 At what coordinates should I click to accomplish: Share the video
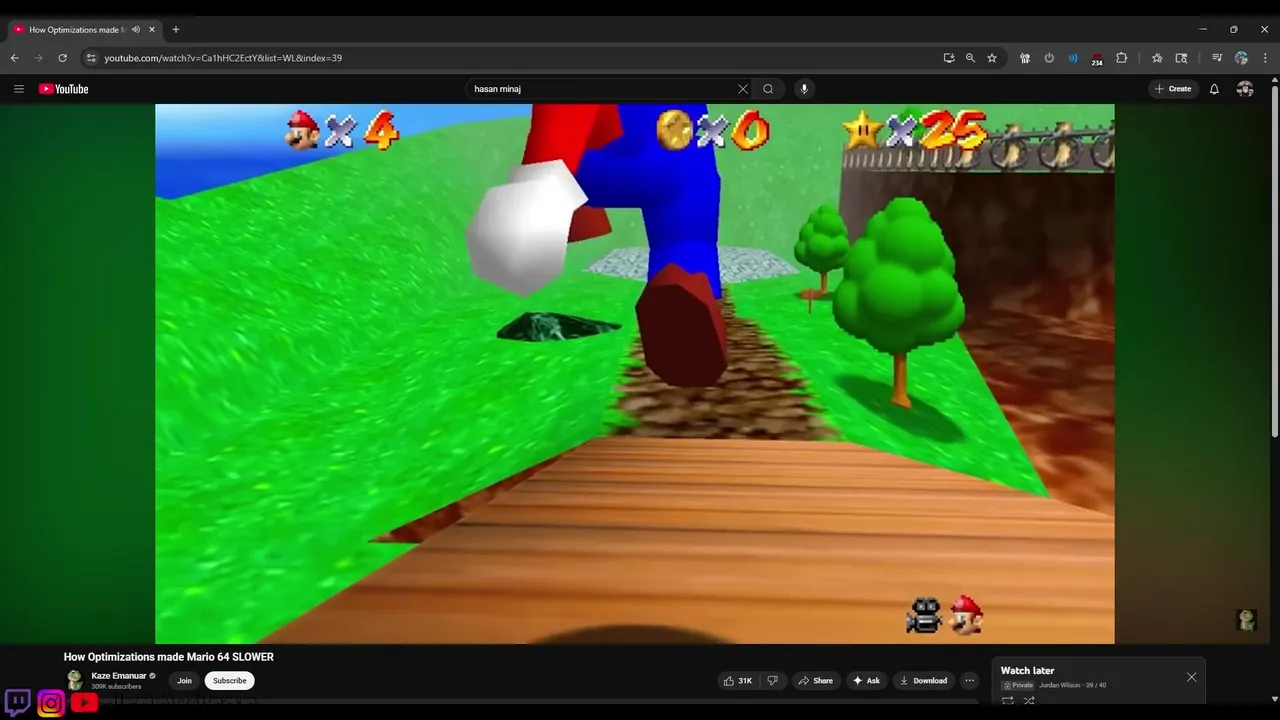(815, 681)
